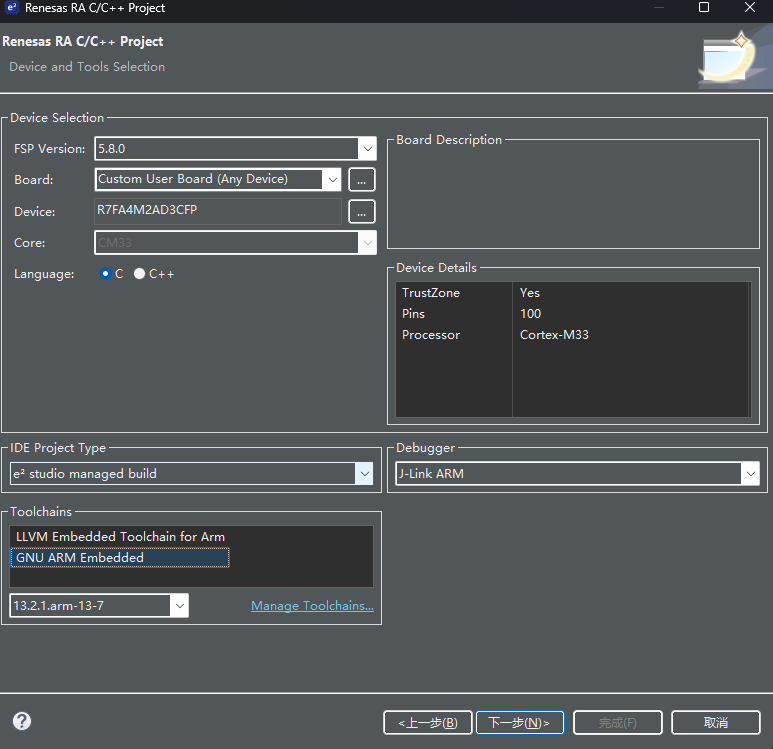
Task: Select GNU ARM Embedded toolchain
Action: coord(80,558)
